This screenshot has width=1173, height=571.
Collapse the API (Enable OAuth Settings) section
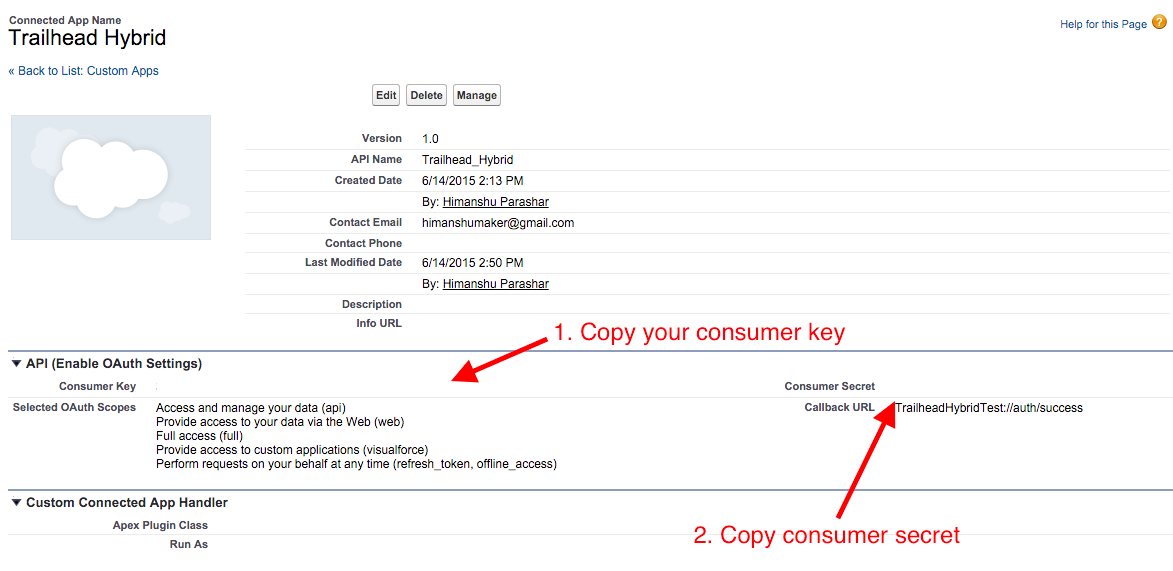click(16, 364)
